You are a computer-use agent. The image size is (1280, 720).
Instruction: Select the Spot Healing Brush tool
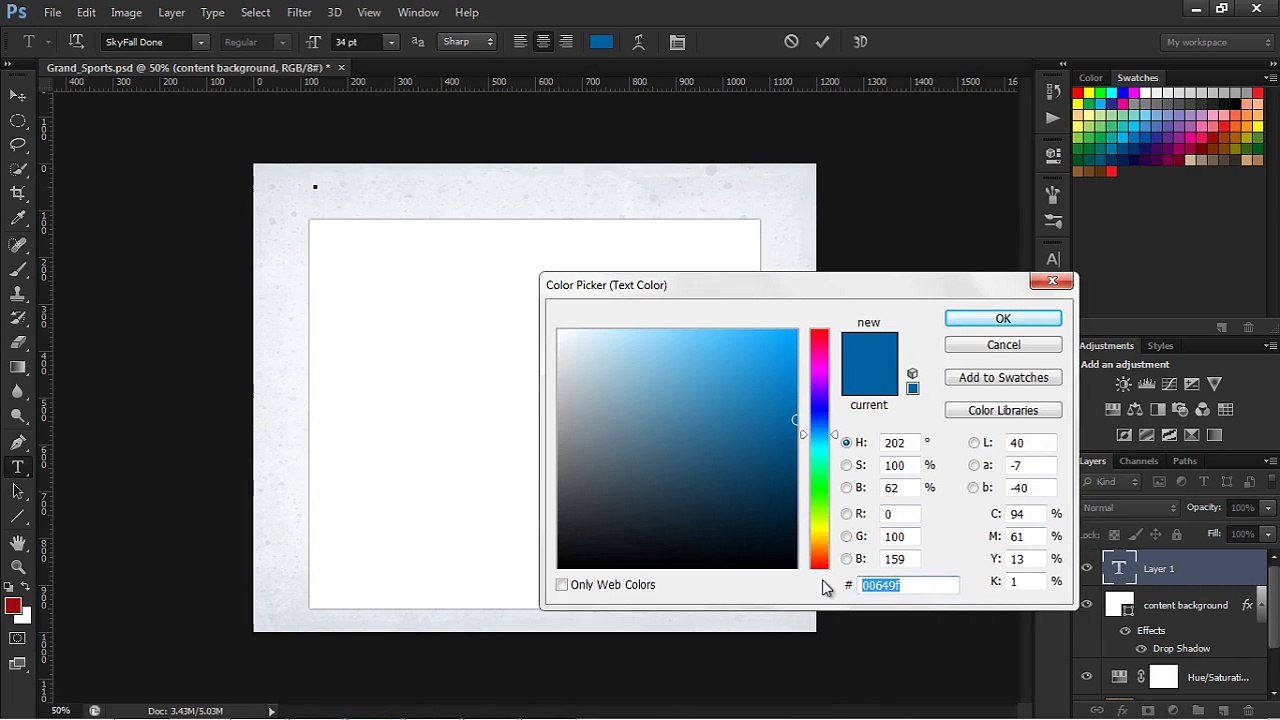18,244
